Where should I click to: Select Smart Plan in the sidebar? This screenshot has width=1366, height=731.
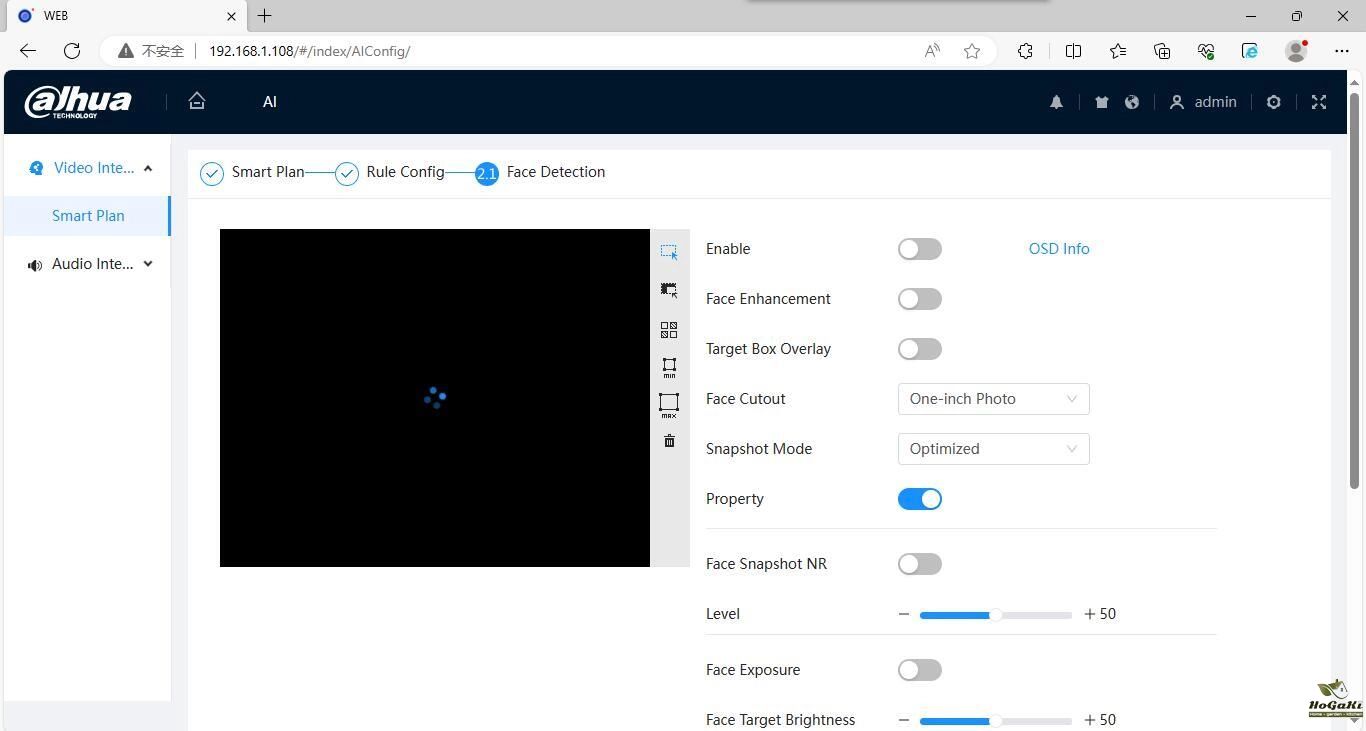pos(88,216)
